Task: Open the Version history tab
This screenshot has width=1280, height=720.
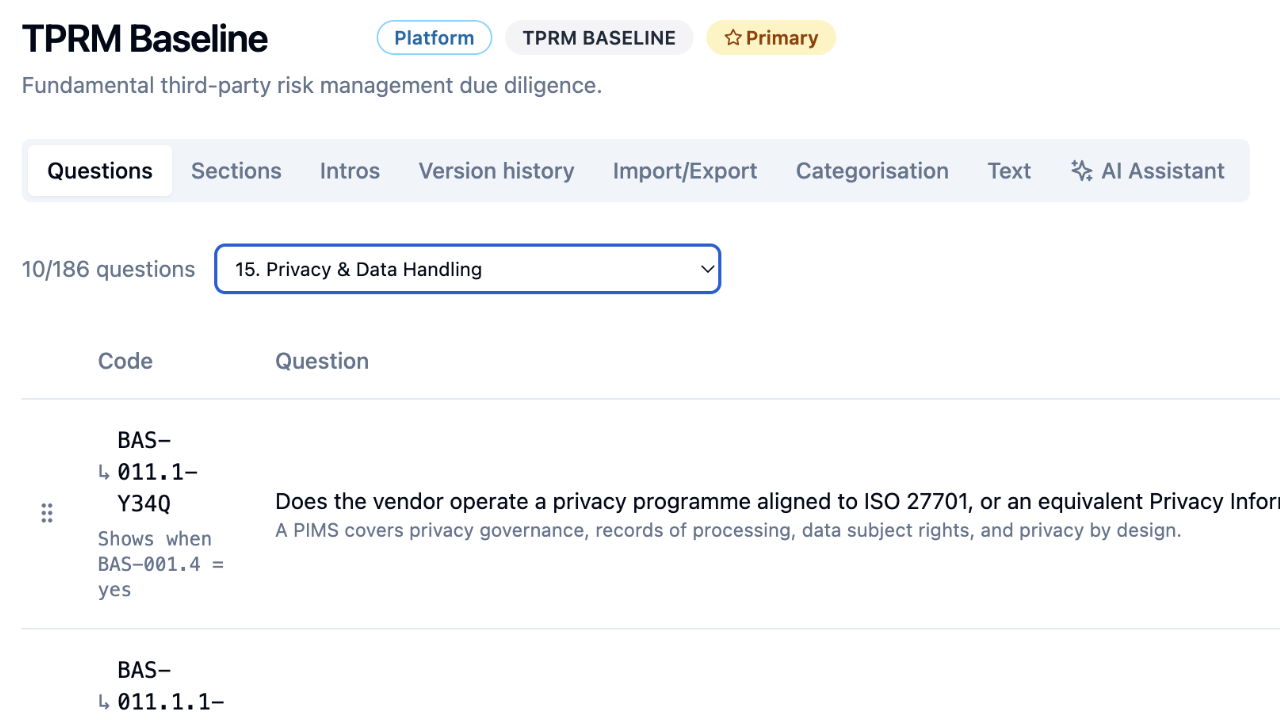Action: click(496, 171)
